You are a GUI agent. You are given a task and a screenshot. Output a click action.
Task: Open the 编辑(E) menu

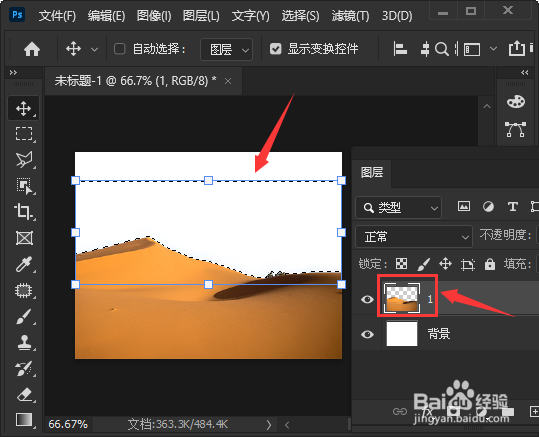pos(106,15)
